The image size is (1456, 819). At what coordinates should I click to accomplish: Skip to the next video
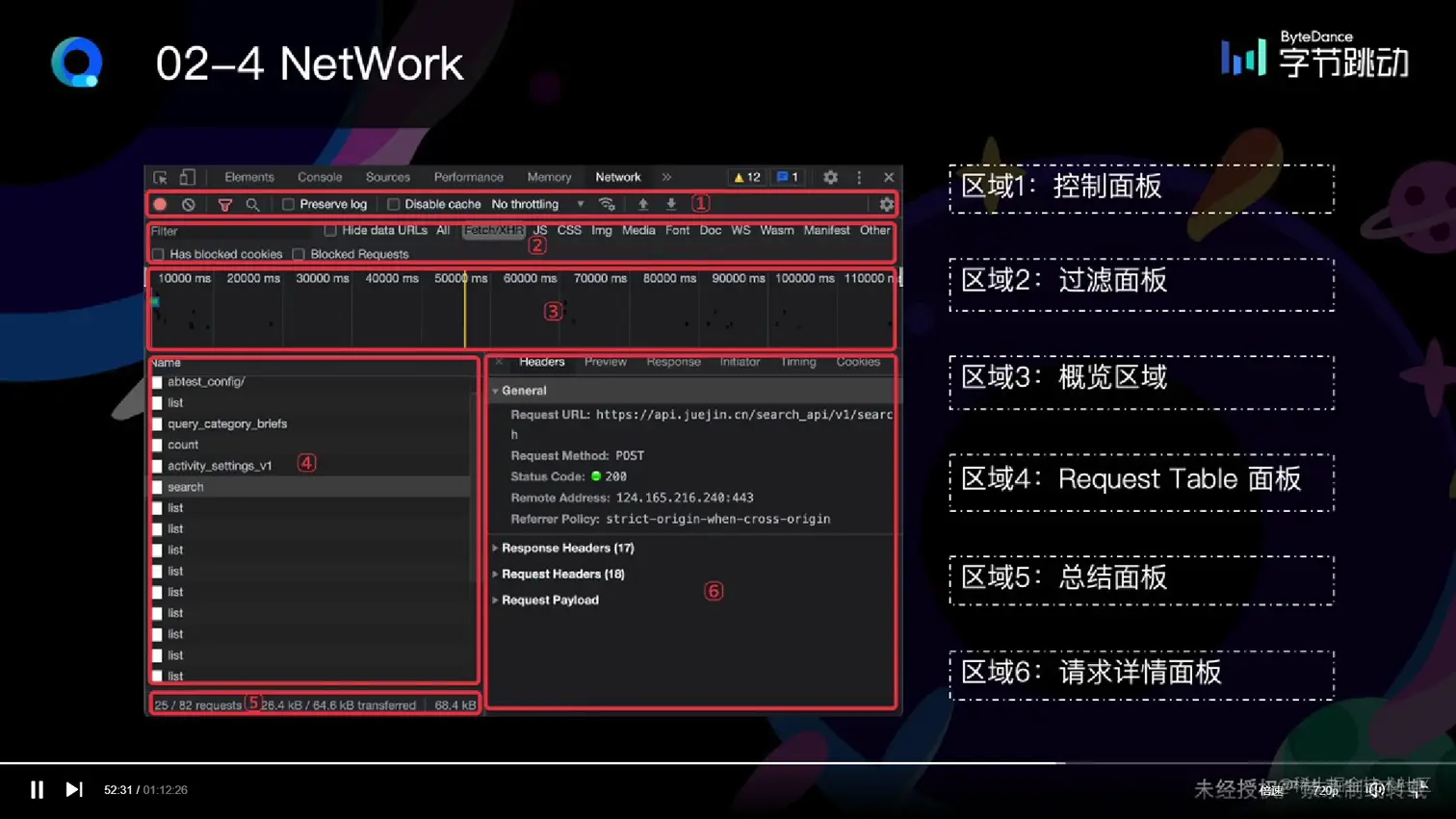click(73, 789)
